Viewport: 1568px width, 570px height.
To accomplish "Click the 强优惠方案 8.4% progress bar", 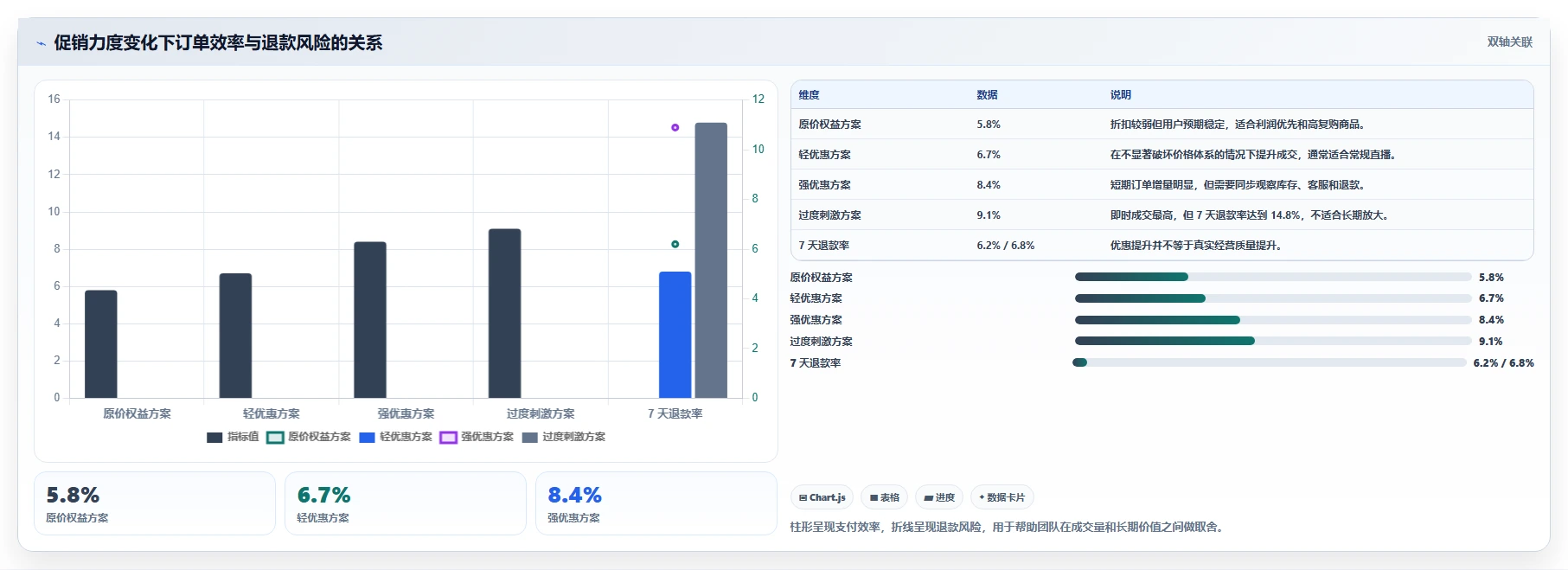I will point(1272,320).
